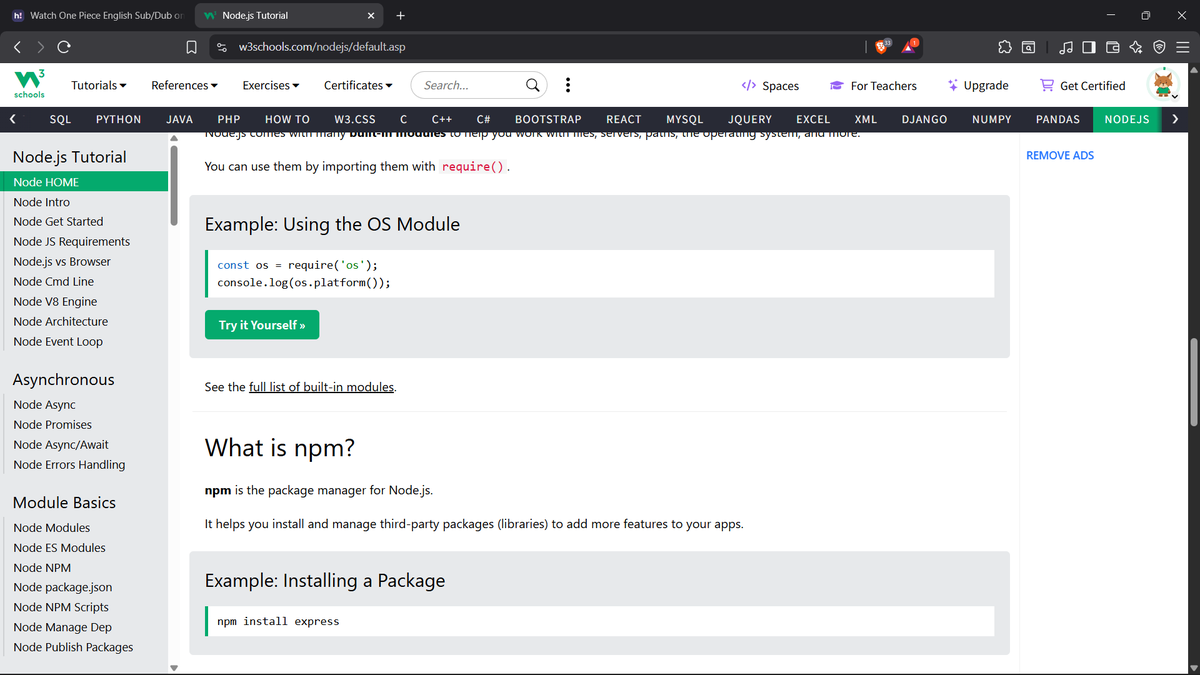Click the main page vertical scrollbar thumb
This screenshot has width=1200, height=675.
(x=1192, y=381)
